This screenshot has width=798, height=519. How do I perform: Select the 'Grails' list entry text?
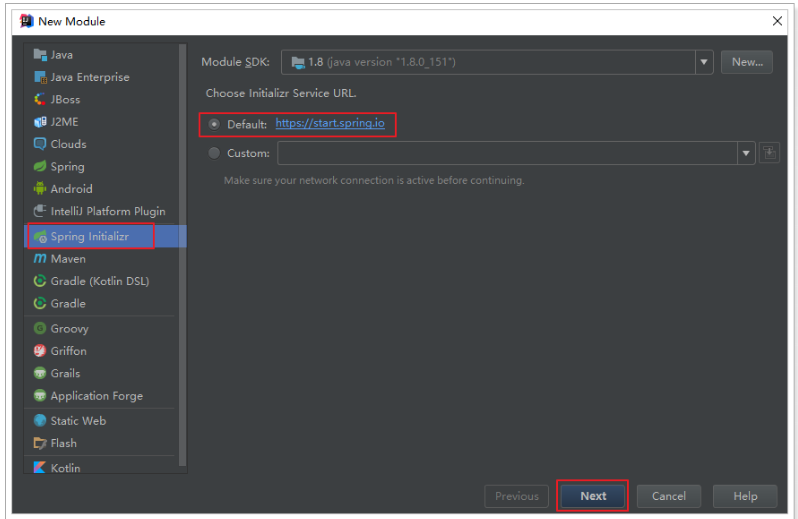[x=66, y=373]
